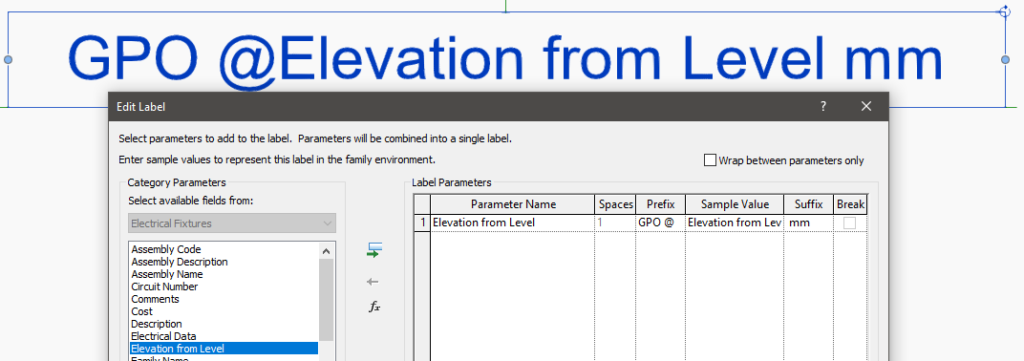Click the Sample Value cell
1024x361 pixels.
735,223
